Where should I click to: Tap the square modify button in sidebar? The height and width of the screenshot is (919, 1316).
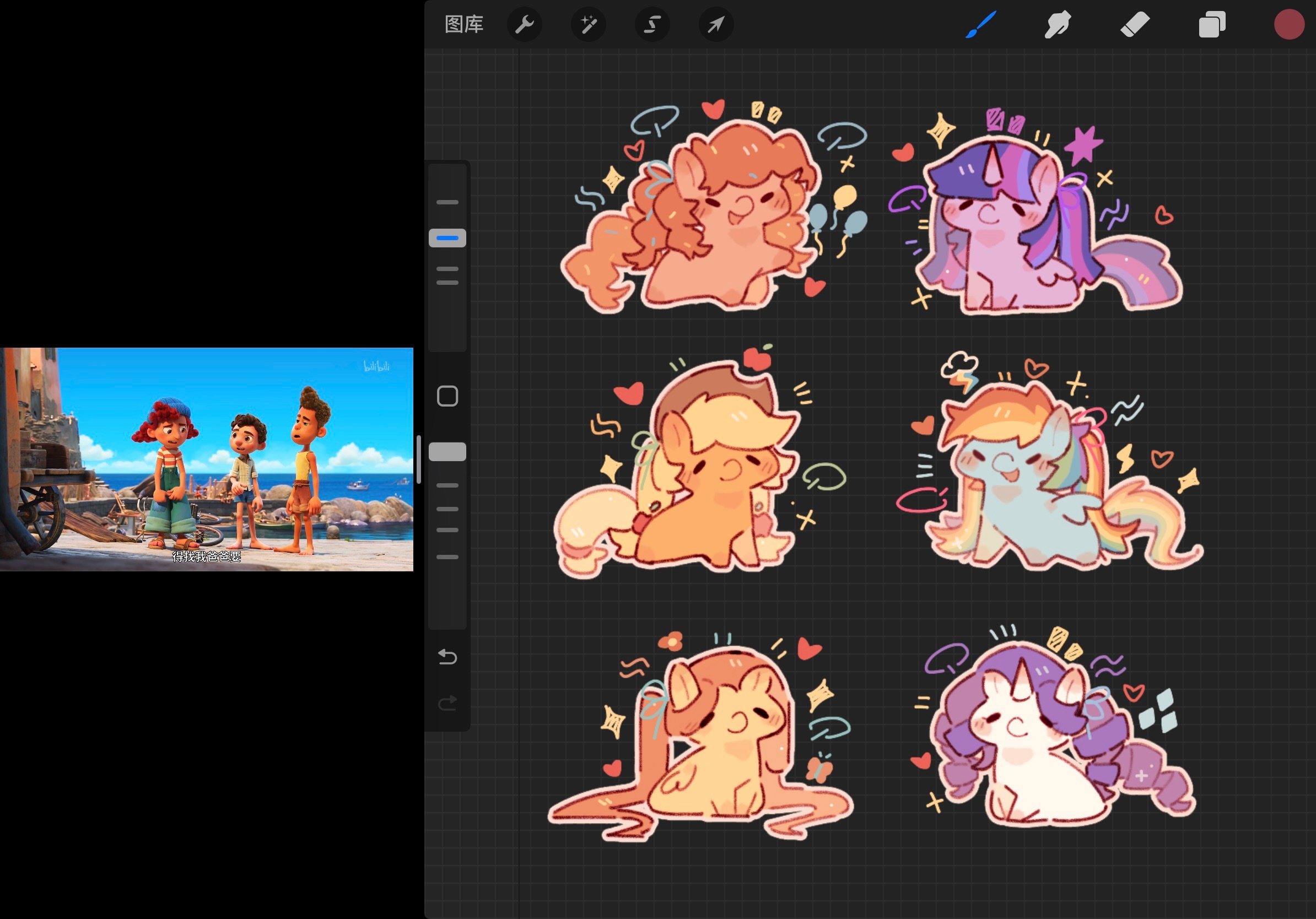447,396
